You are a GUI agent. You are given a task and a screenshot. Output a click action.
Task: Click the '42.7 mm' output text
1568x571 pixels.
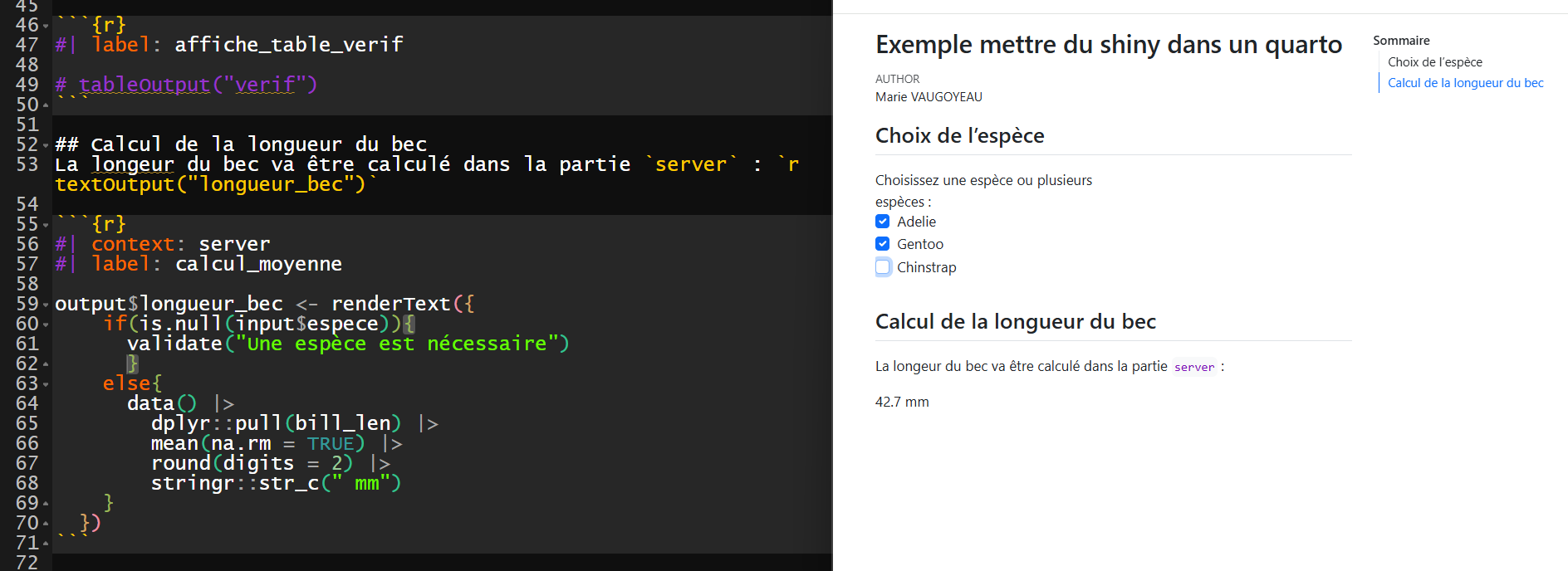902,402
